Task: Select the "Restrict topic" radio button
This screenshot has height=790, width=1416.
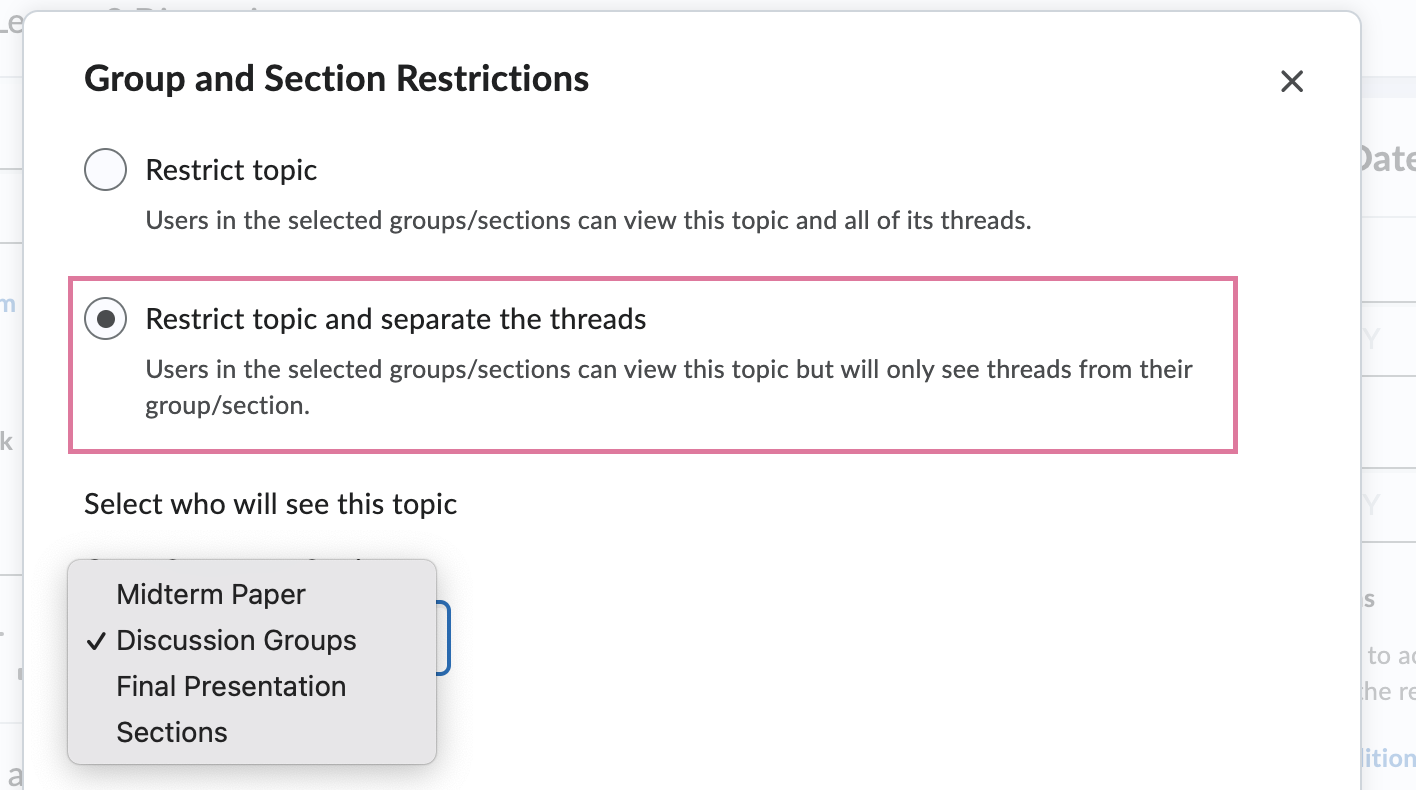Action: (x=105, y=169)
